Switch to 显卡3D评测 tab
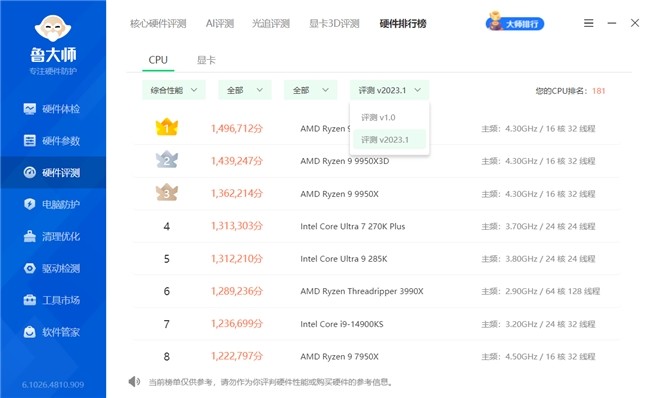 pyautogui.click(x=334, y=24)
